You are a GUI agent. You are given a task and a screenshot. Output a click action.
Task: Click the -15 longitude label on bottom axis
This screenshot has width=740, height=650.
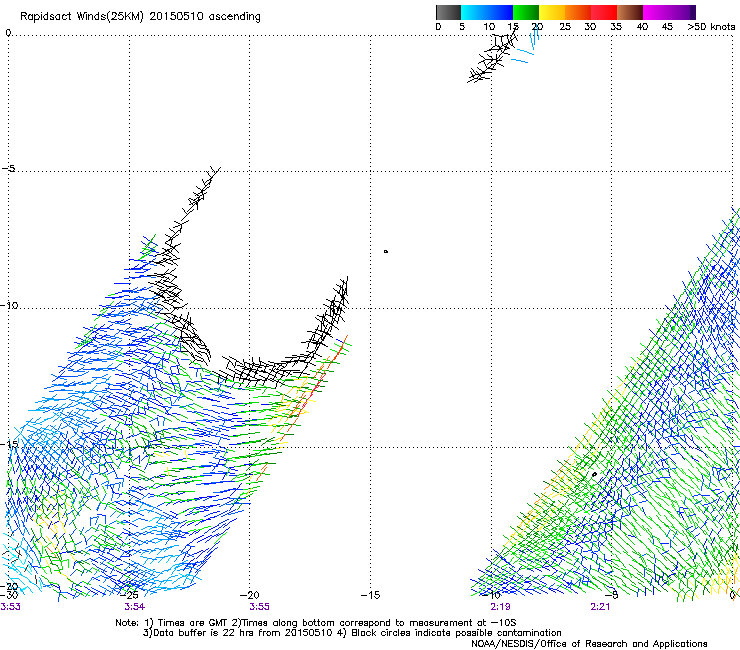click(x=370, y=595)
